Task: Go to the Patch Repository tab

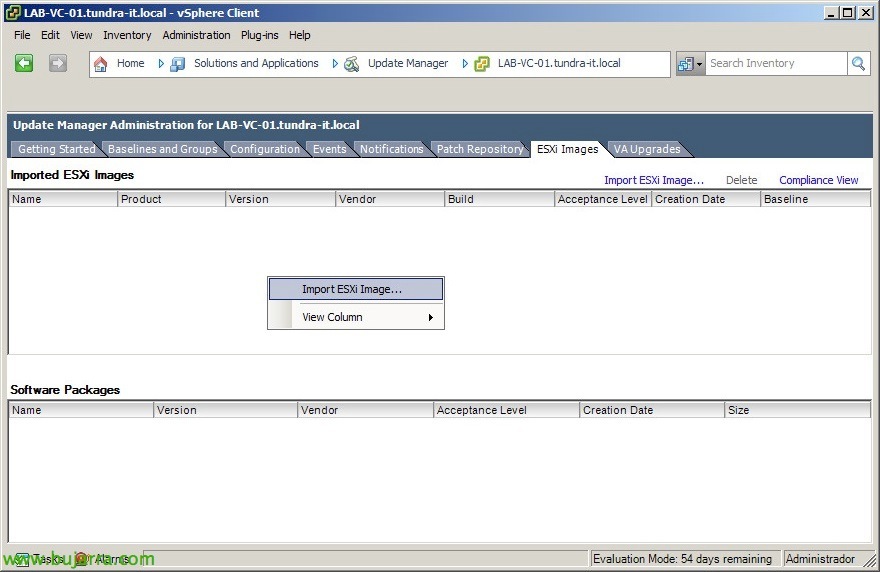Action: click(480, 149)
